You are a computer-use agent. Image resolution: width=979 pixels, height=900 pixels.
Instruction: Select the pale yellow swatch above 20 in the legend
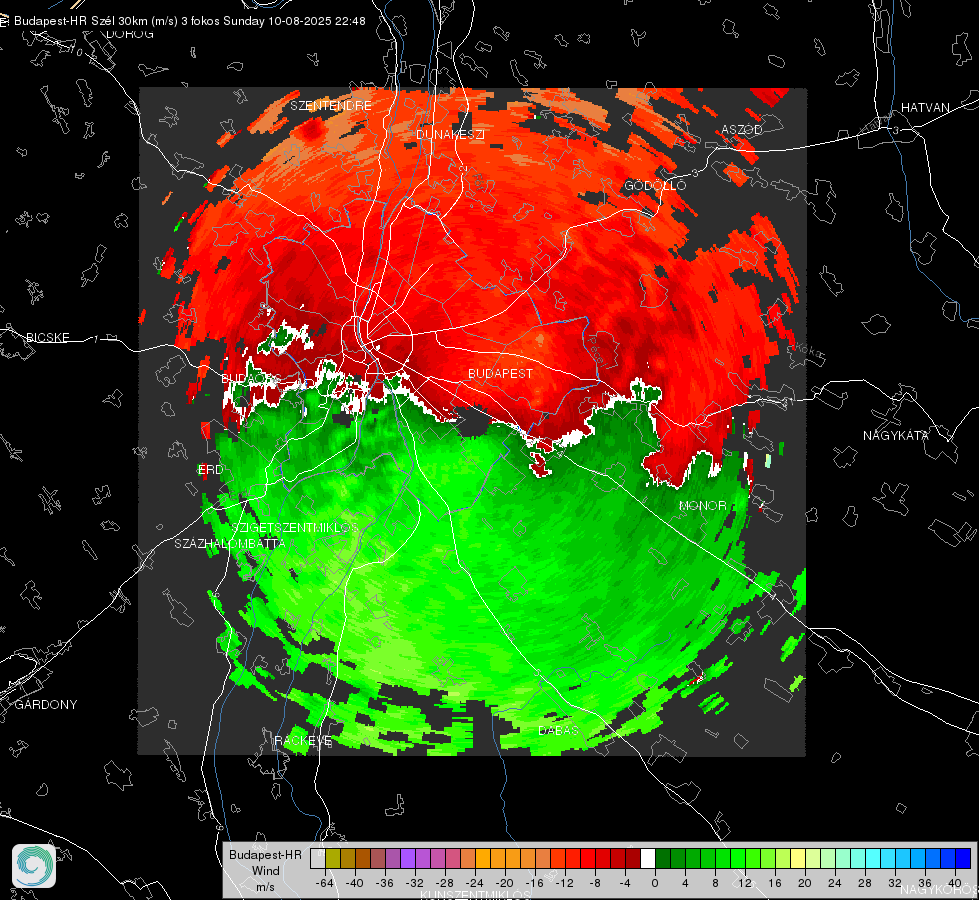(x=798, y=859)
